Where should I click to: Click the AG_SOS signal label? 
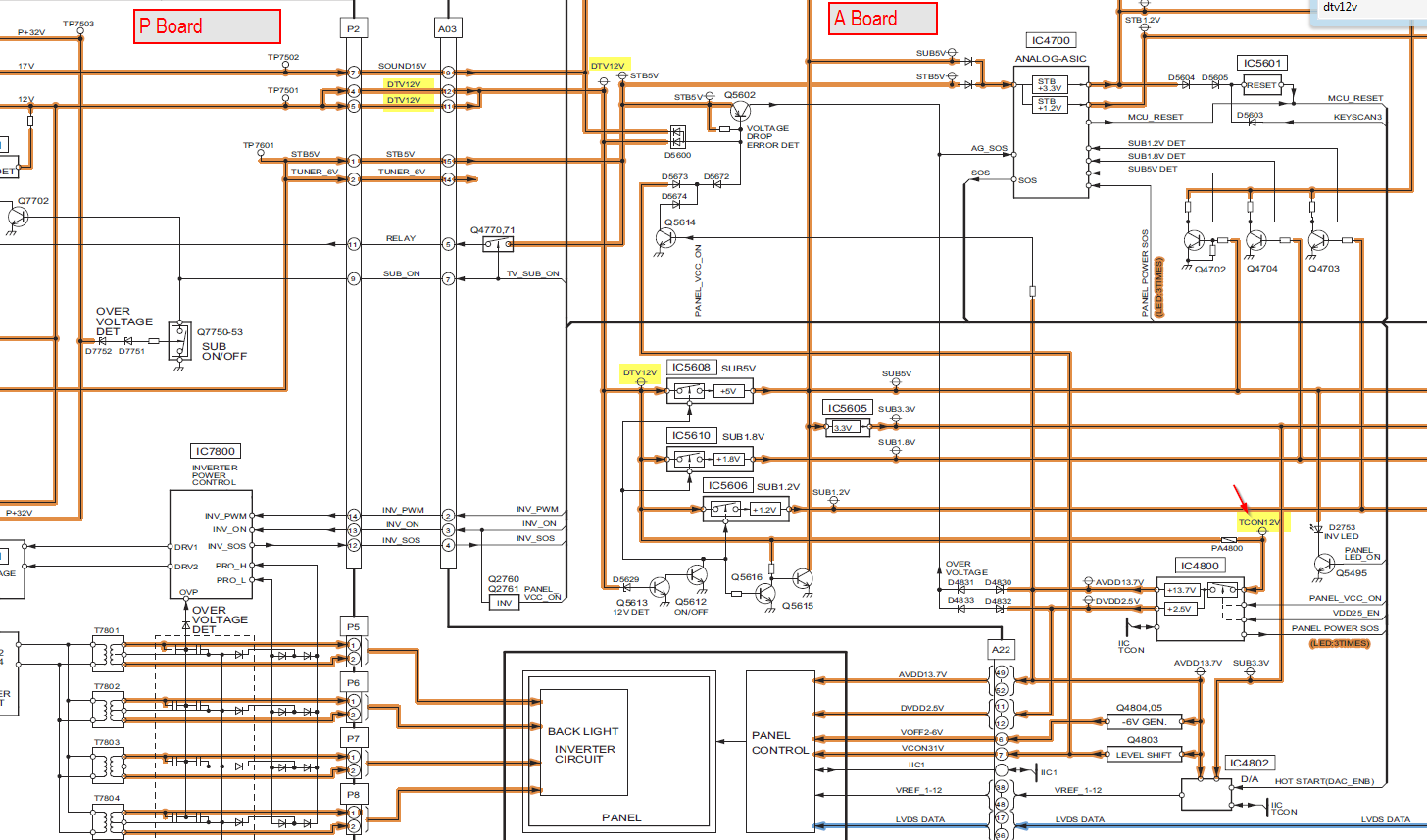pos(989,149)
